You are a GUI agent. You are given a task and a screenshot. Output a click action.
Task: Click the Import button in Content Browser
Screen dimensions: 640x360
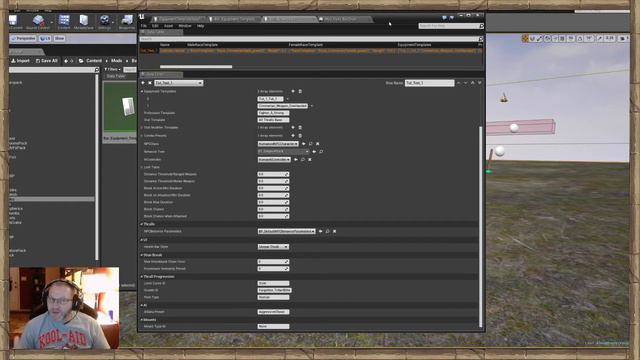tap(20, 61)
